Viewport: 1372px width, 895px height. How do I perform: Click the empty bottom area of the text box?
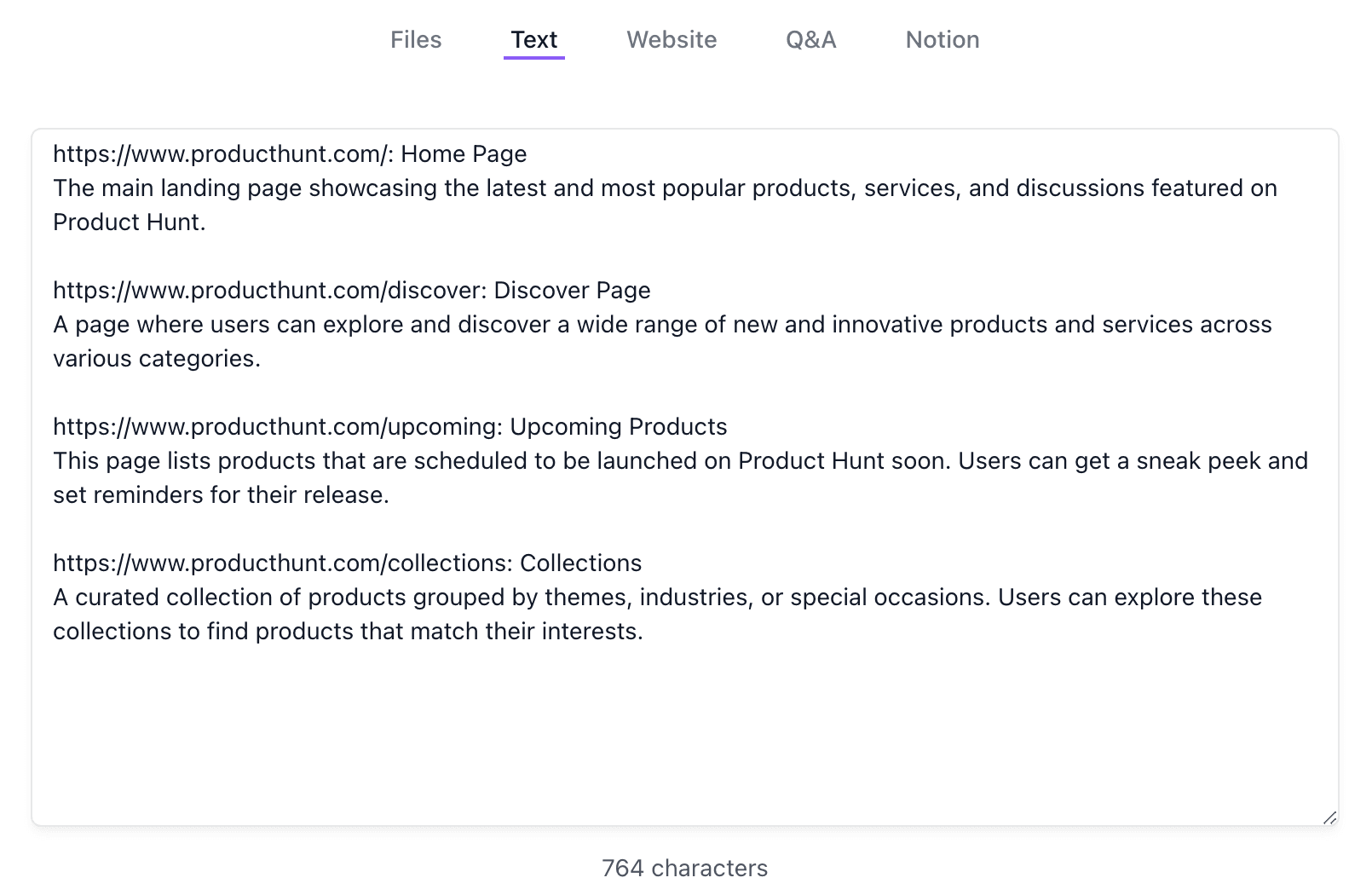pos(685,733)
